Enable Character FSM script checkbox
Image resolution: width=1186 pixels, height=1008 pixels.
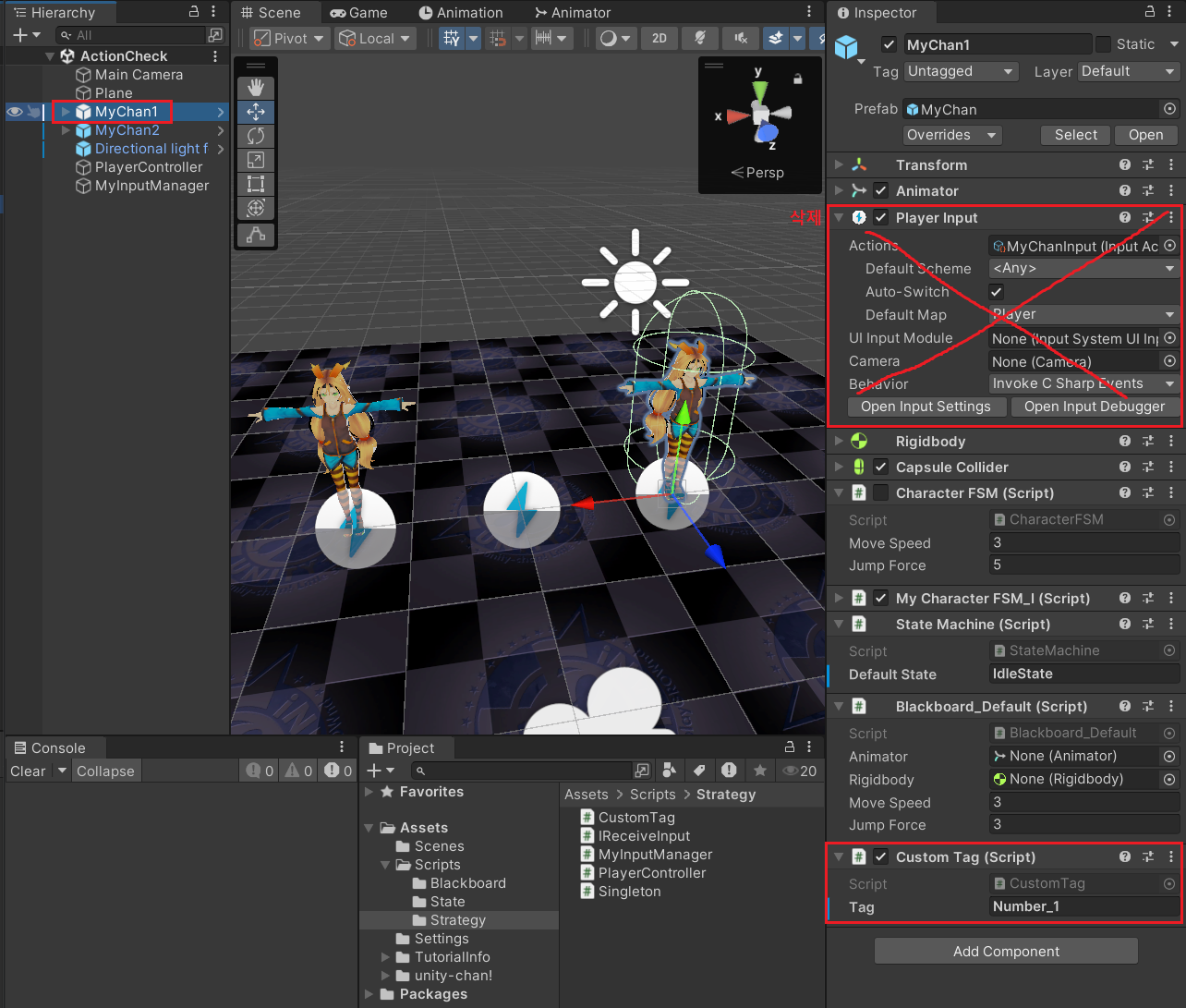tap(880, 492)
